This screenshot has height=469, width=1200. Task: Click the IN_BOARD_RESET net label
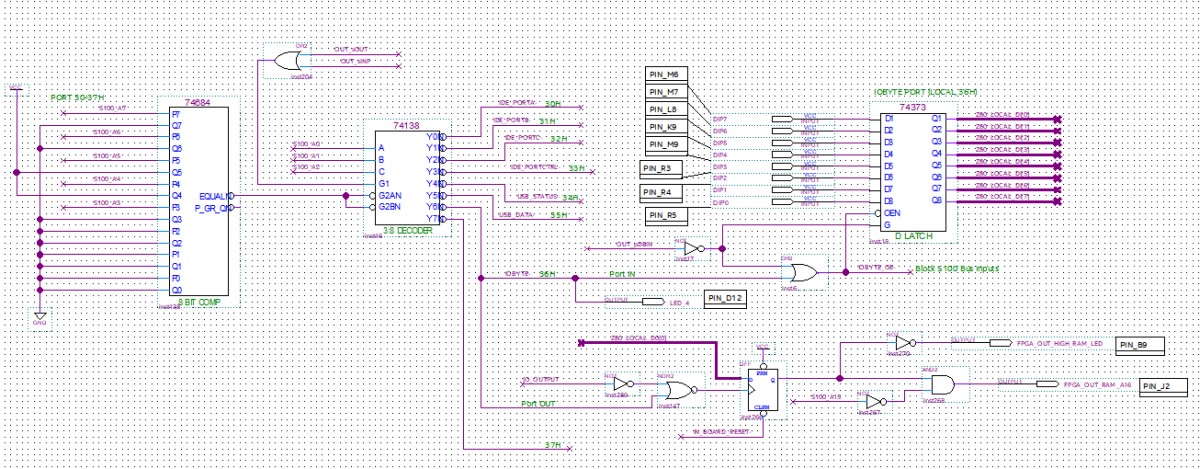click(x=722, y=434)
